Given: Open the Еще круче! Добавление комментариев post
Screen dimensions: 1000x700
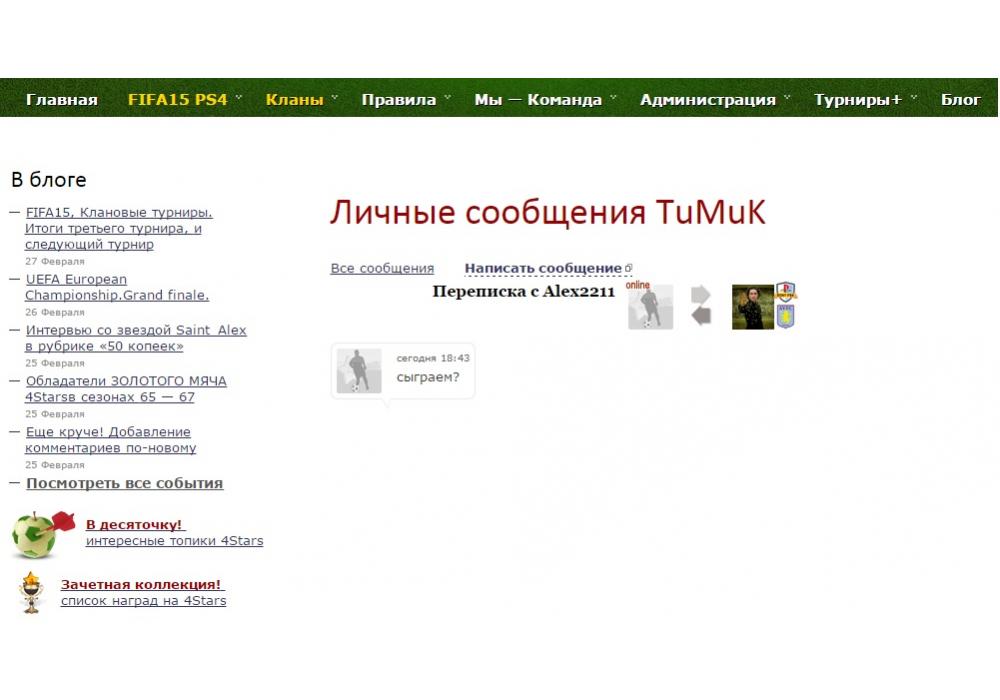Looking at the screenshot, I should pos(110,440).
